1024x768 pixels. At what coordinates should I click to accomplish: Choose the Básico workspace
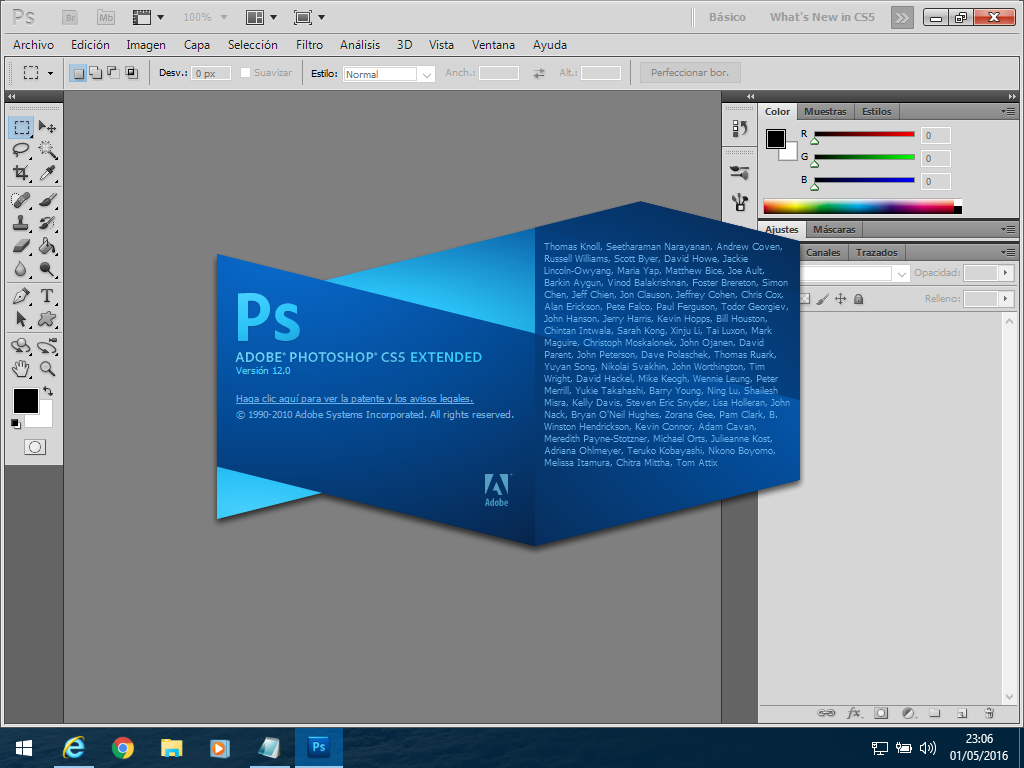(727, 18)
